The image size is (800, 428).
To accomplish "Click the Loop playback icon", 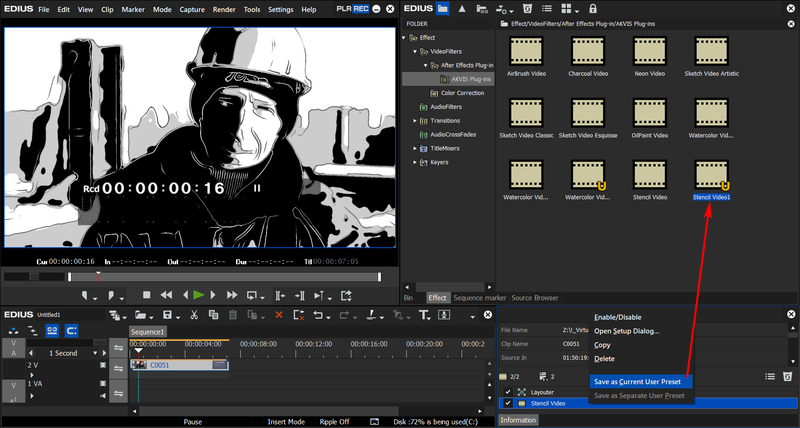I will pyautogui.click(x=252, y=295).
